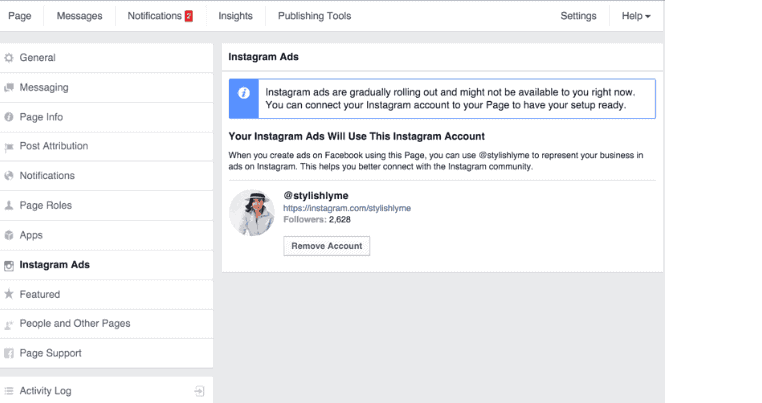Open the Settings tab
The height and width of the screenshot is (403, 762).
click(578, 16)
